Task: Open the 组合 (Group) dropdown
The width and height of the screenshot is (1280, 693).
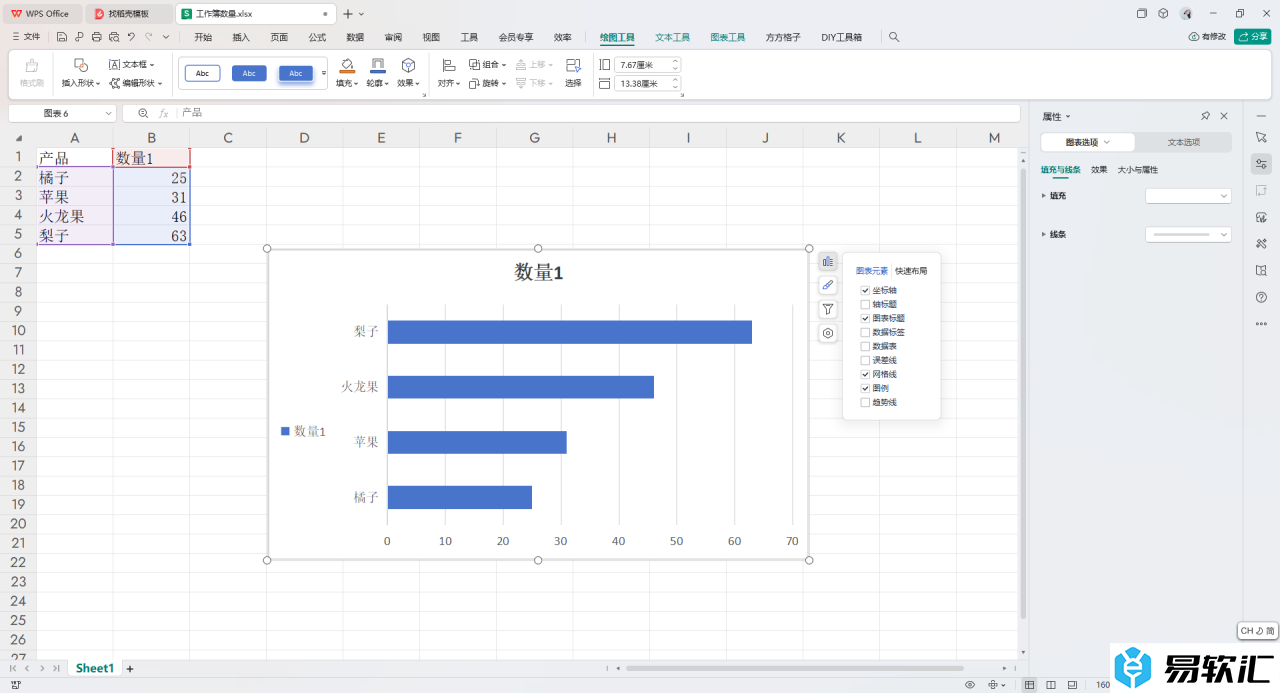Action: [487, 64]
